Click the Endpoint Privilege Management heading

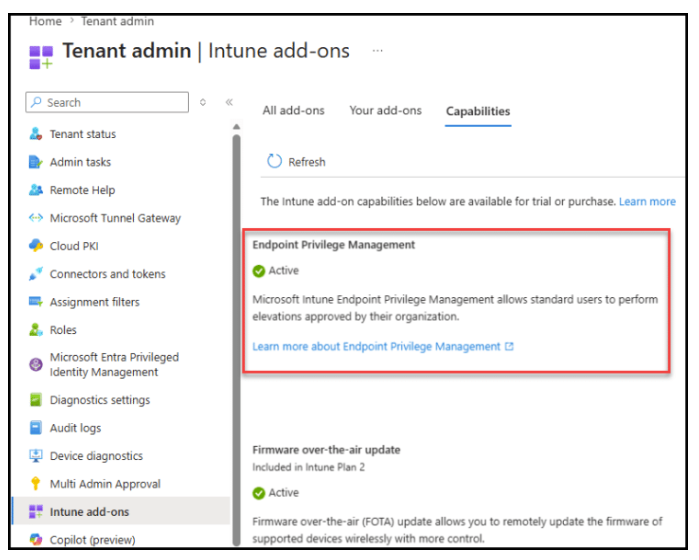point(333,245)
